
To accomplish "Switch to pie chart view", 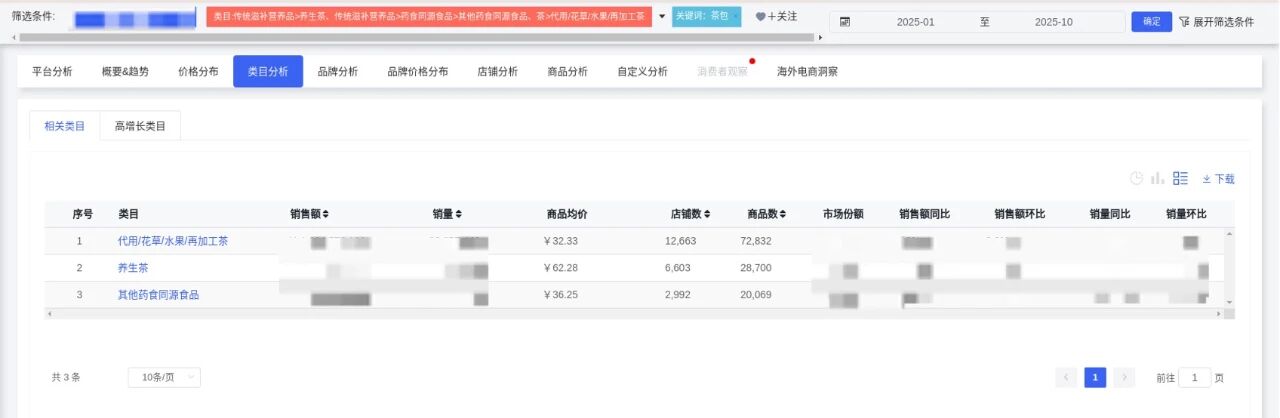I will tap(1136, 178).
